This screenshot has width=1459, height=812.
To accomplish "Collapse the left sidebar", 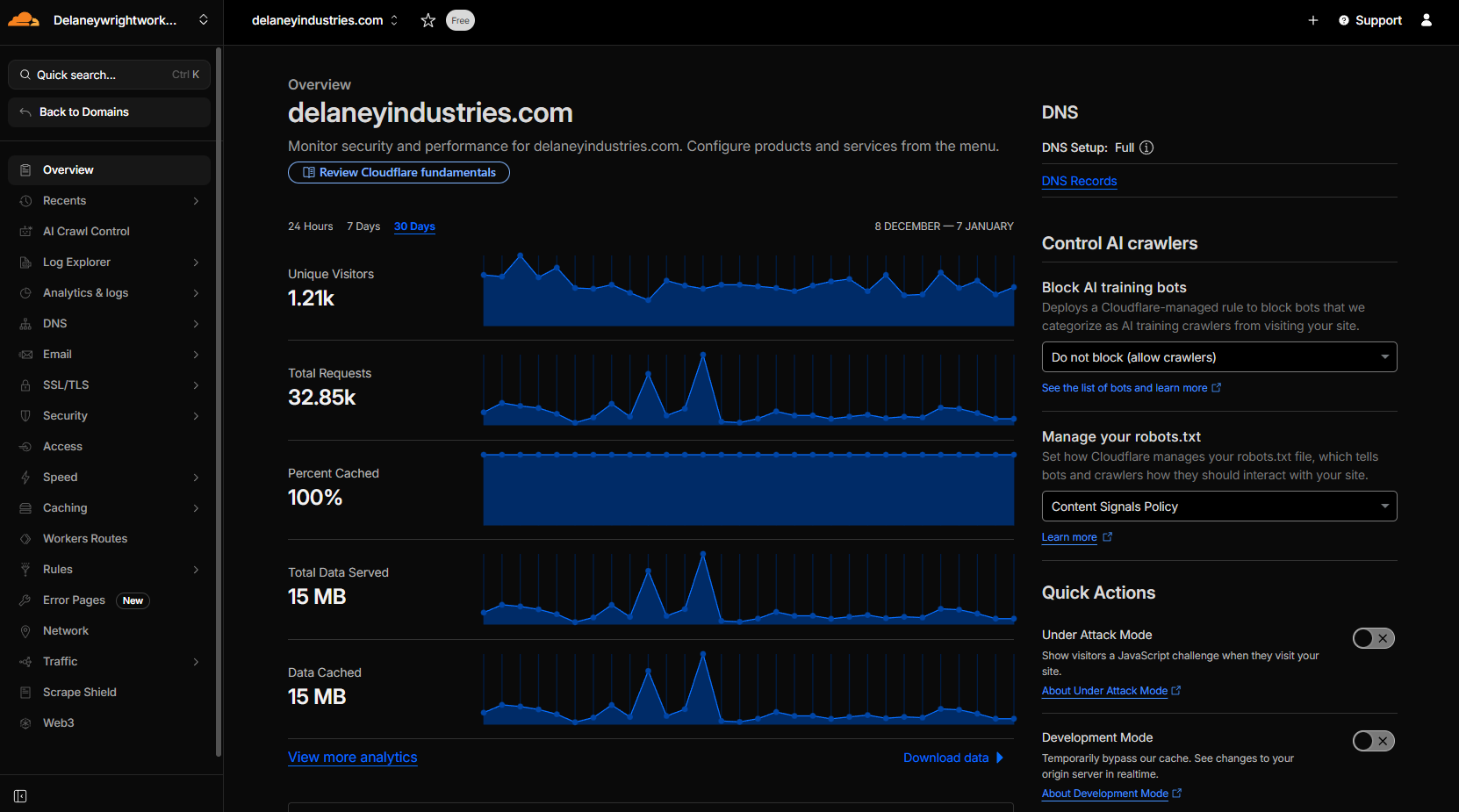I will pyautogui.click(x=19, y=795).
